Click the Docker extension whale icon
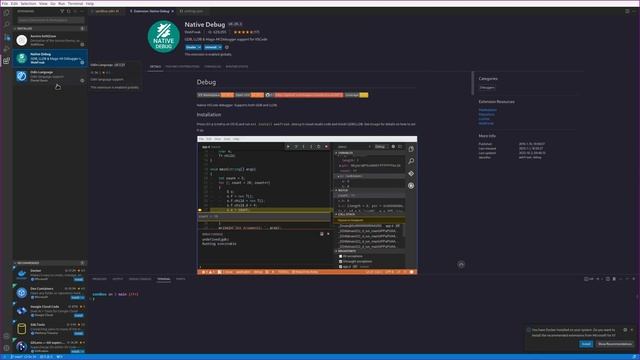 [22, 274]
